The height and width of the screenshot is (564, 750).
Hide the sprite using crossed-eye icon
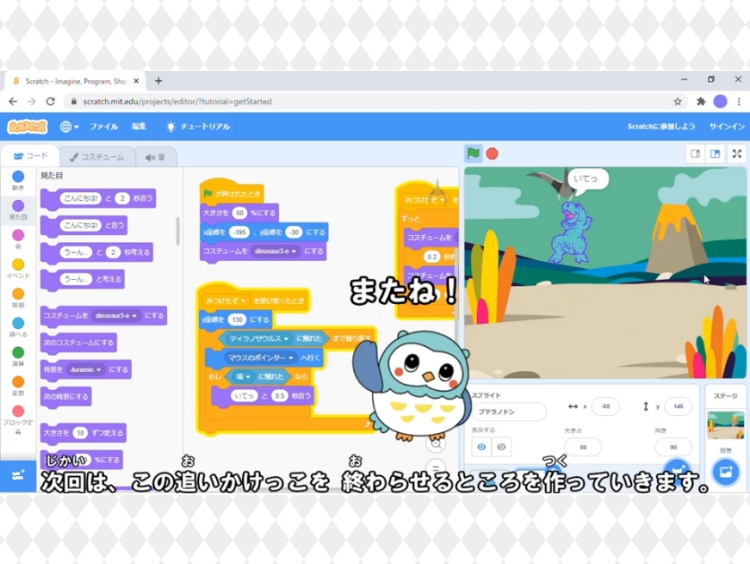501,447
